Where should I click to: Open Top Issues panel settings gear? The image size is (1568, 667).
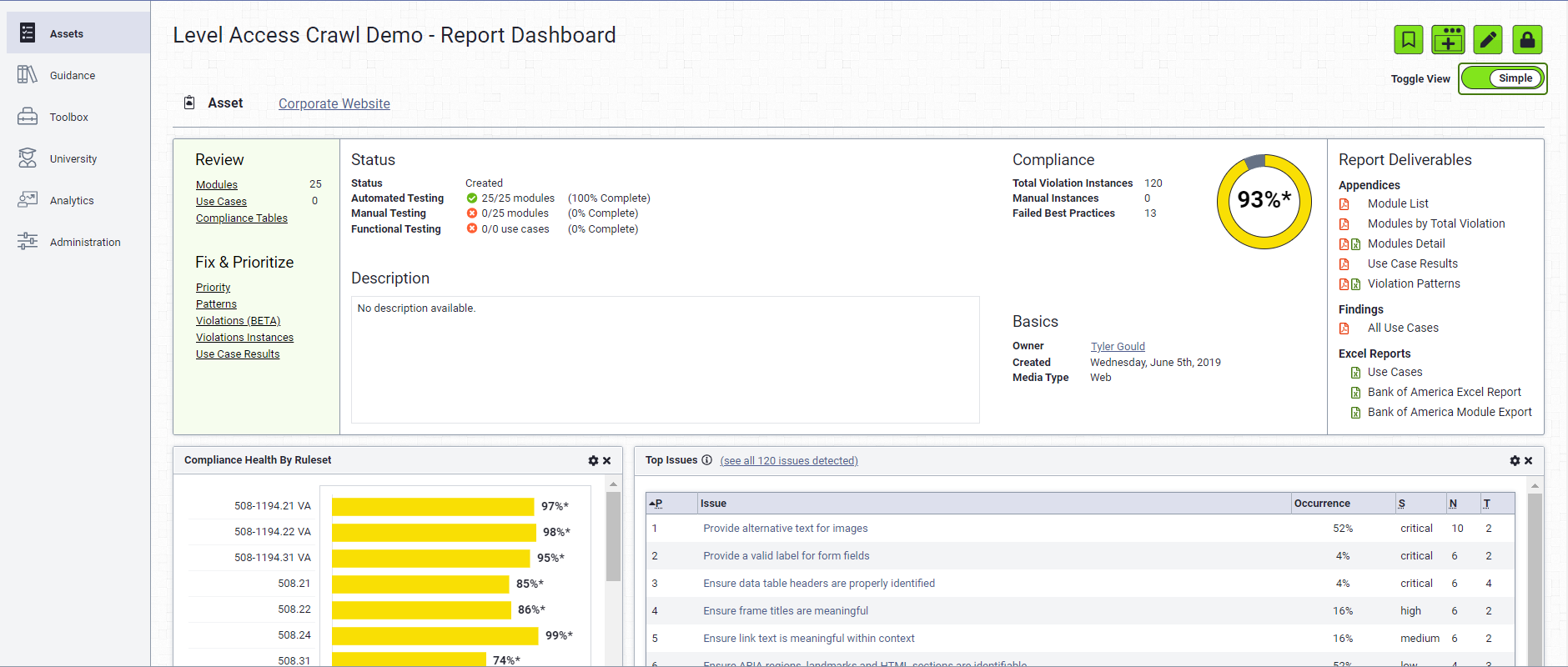(1515, 461)
